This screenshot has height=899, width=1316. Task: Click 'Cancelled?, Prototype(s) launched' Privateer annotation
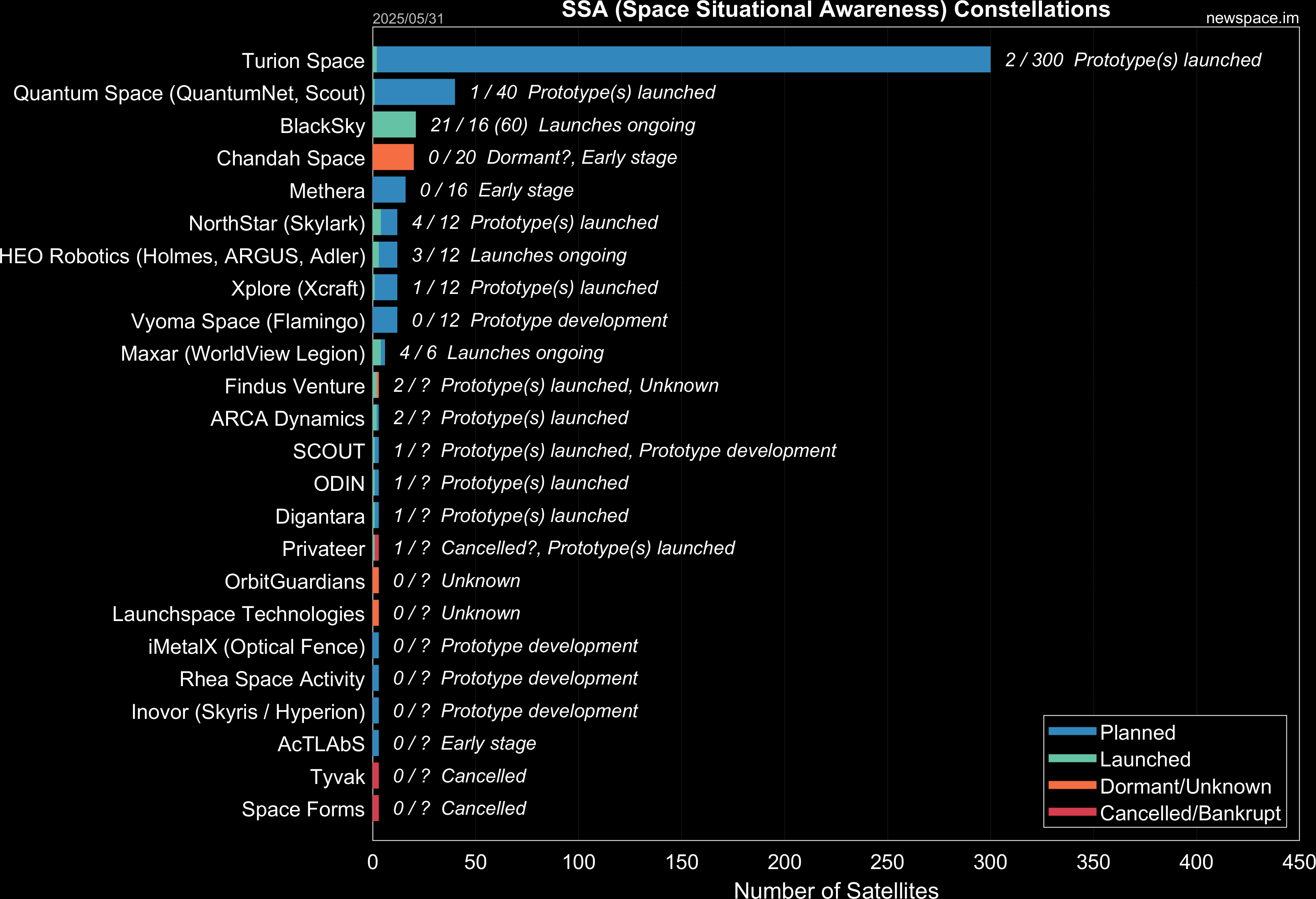click(588, 548)
